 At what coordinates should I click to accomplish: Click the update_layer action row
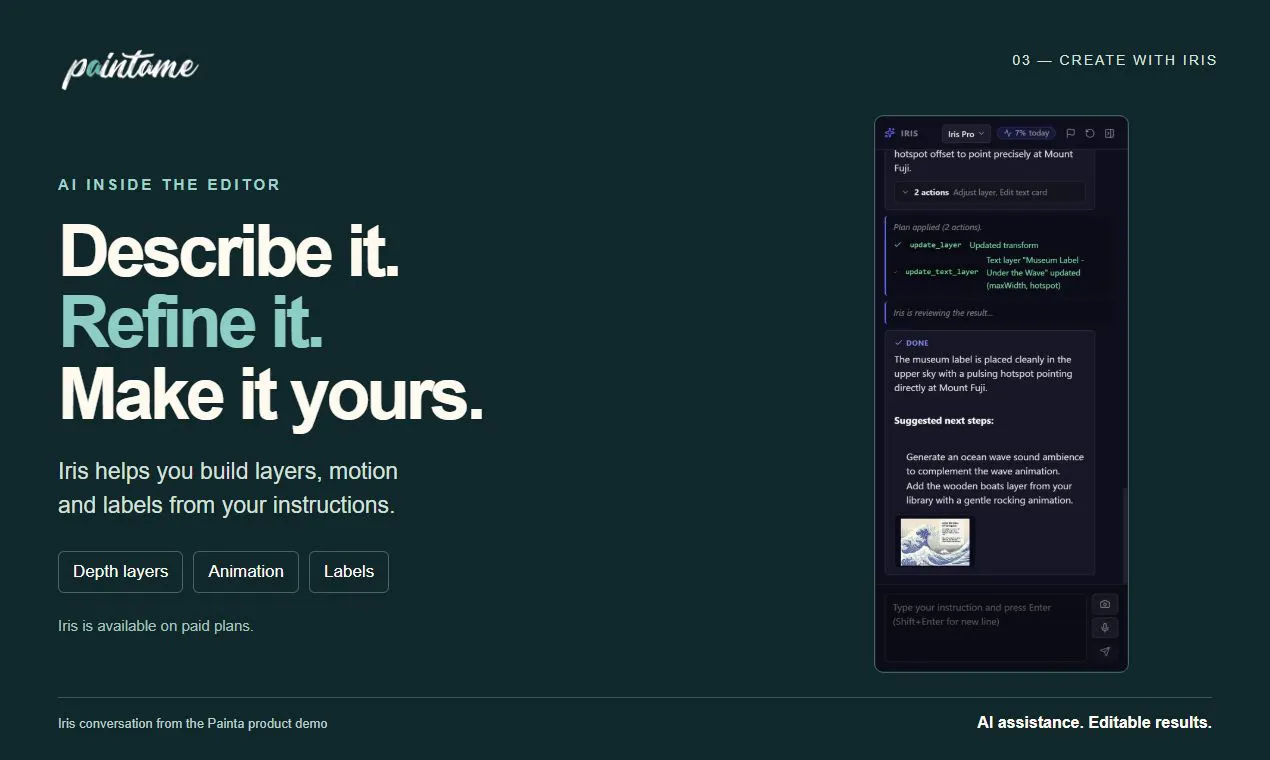point(966,245)
